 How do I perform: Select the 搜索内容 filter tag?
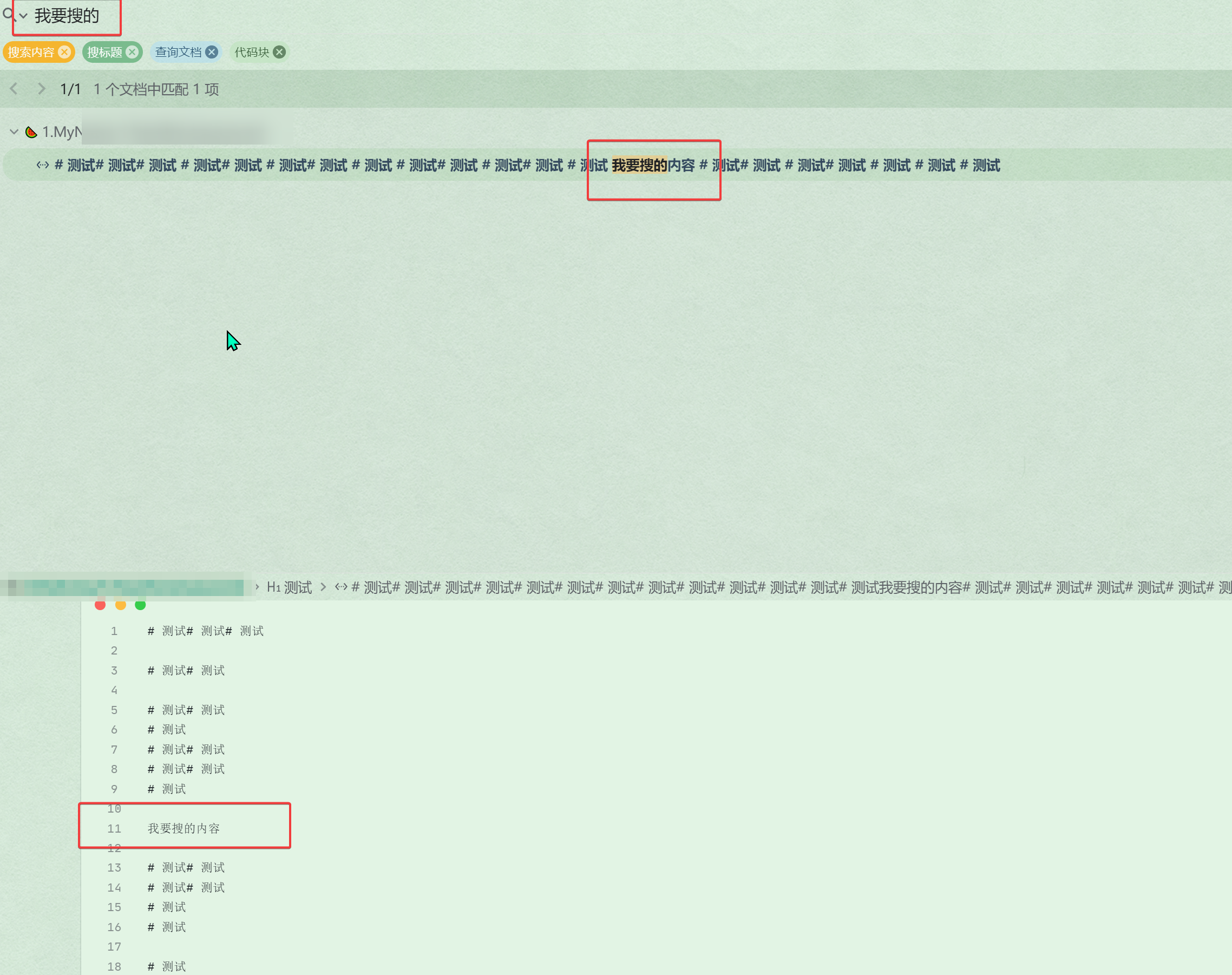point(31,52)
